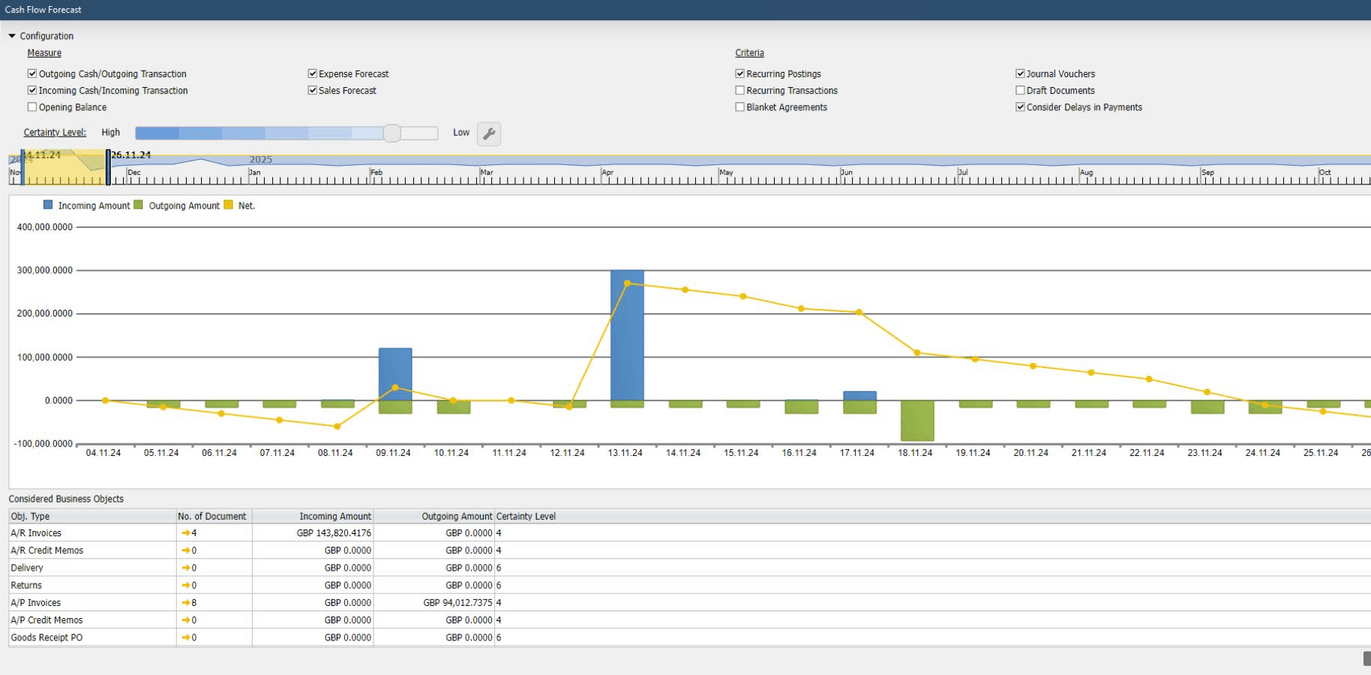Screen dimensions: 1371x675
Task: Select the Delivery row label
Action: point(27,568)
